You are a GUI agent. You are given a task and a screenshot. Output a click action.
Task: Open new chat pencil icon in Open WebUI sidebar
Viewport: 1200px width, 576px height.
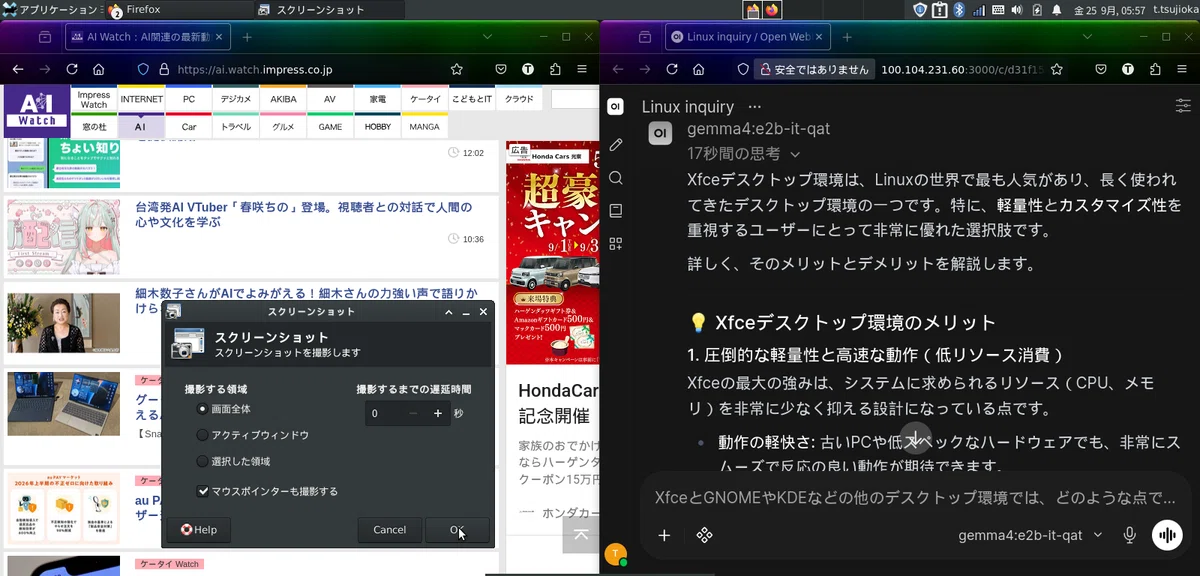coord(616,145)
